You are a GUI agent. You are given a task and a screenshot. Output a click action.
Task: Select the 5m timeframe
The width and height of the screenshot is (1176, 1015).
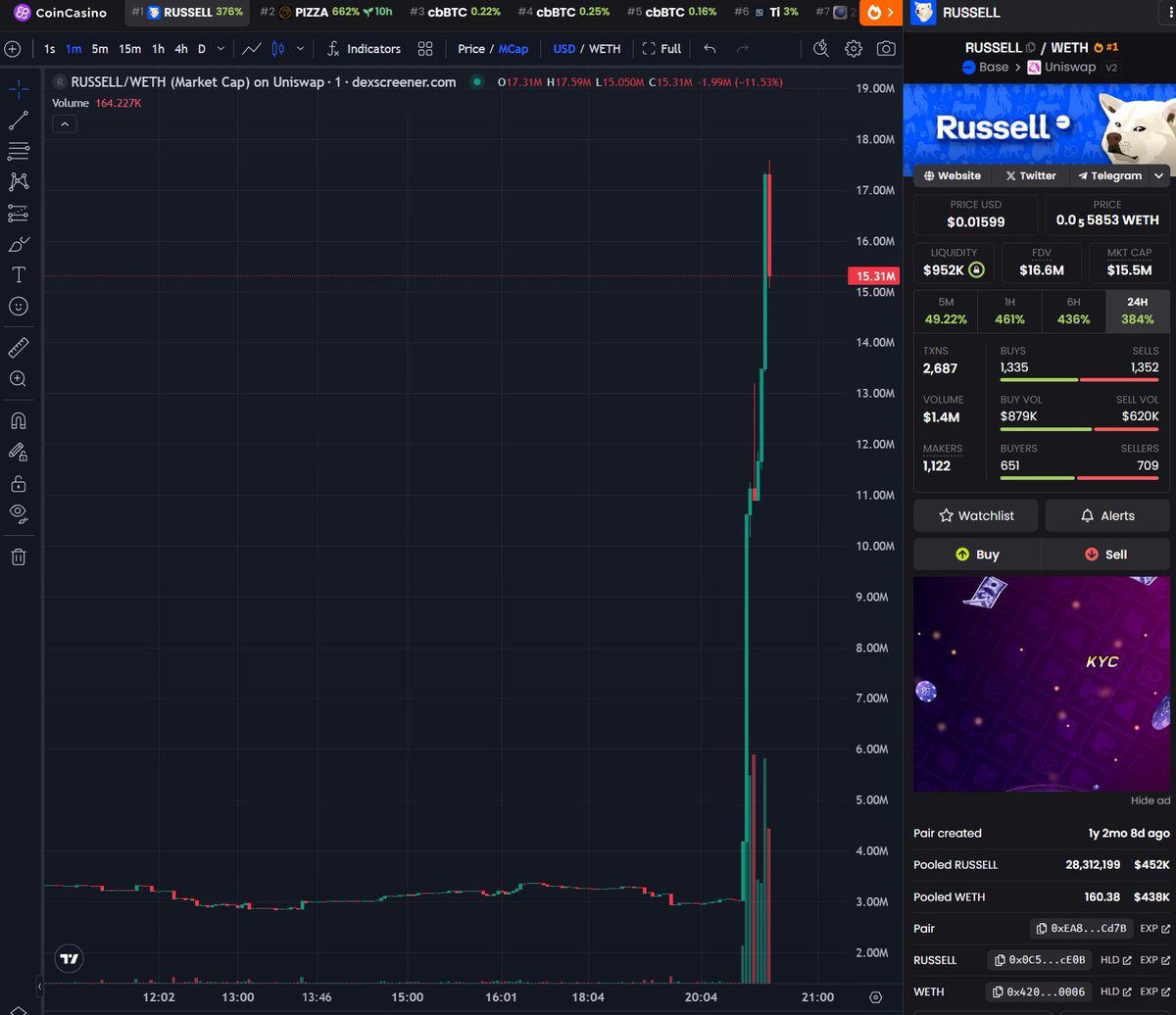coord(100,48)
